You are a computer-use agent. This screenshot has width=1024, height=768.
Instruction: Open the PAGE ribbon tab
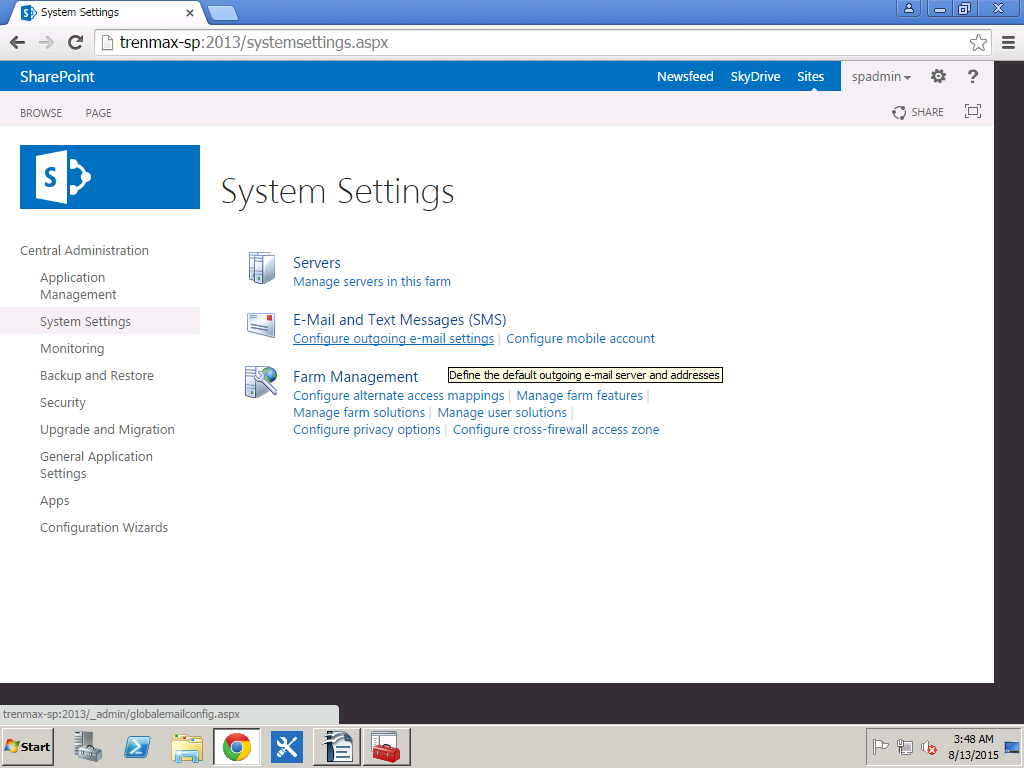[x=98, y=113]
